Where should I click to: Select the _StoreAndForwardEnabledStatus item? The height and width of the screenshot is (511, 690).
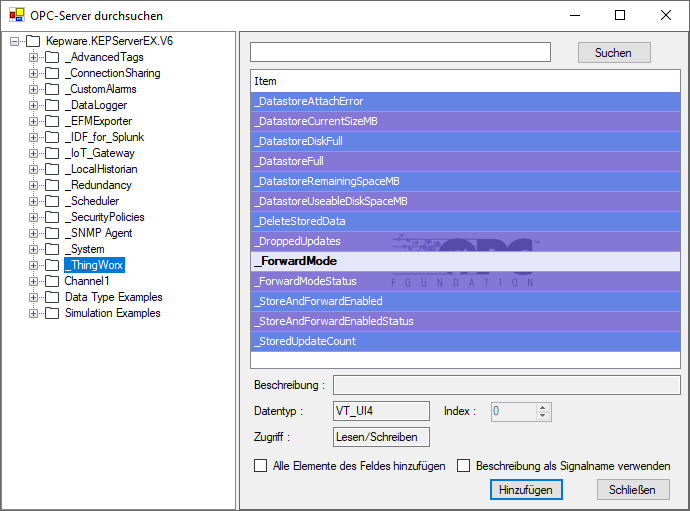(465, 321)
